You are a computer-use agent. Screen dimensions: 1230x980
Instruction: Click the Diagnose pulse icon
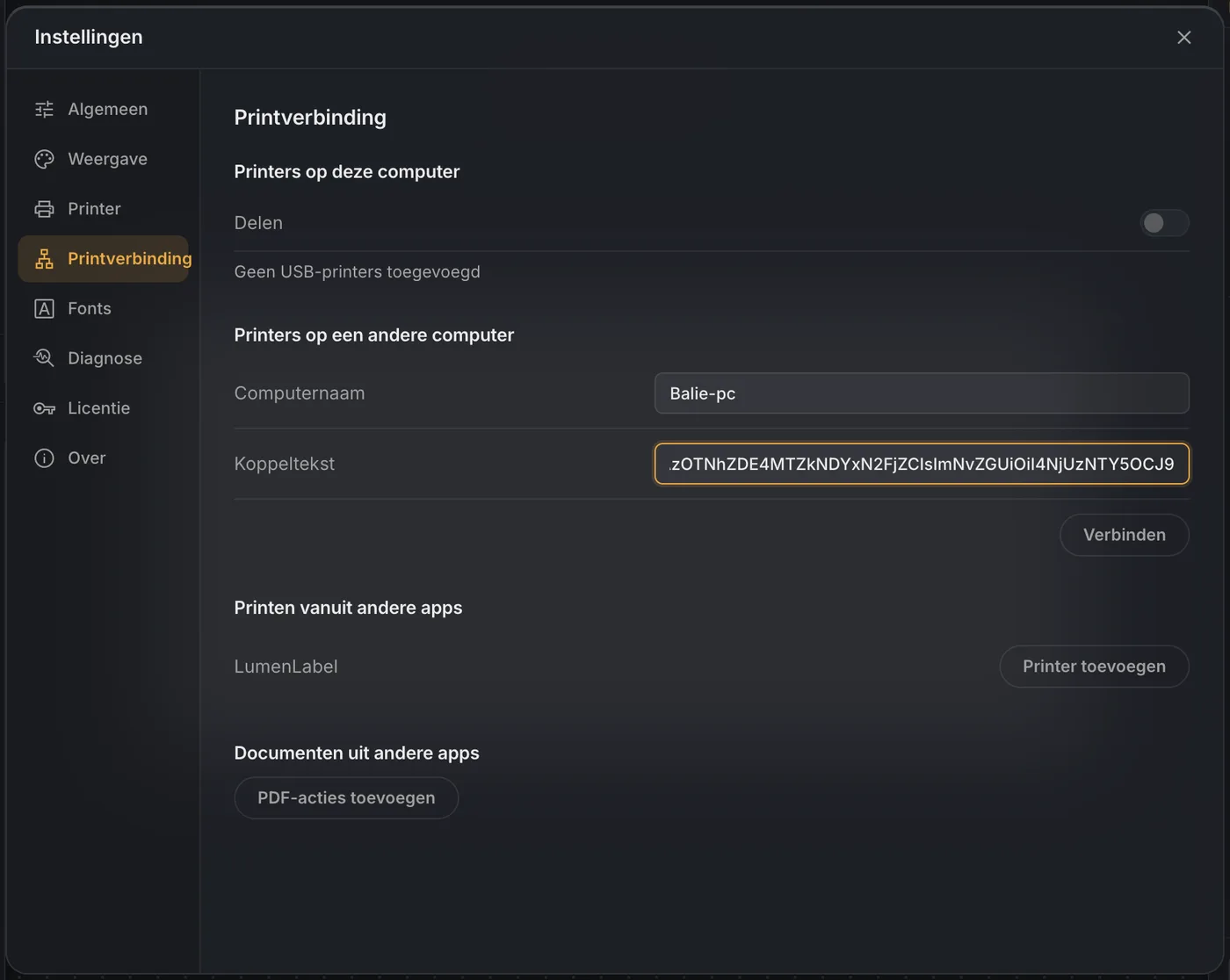(44, 358)
